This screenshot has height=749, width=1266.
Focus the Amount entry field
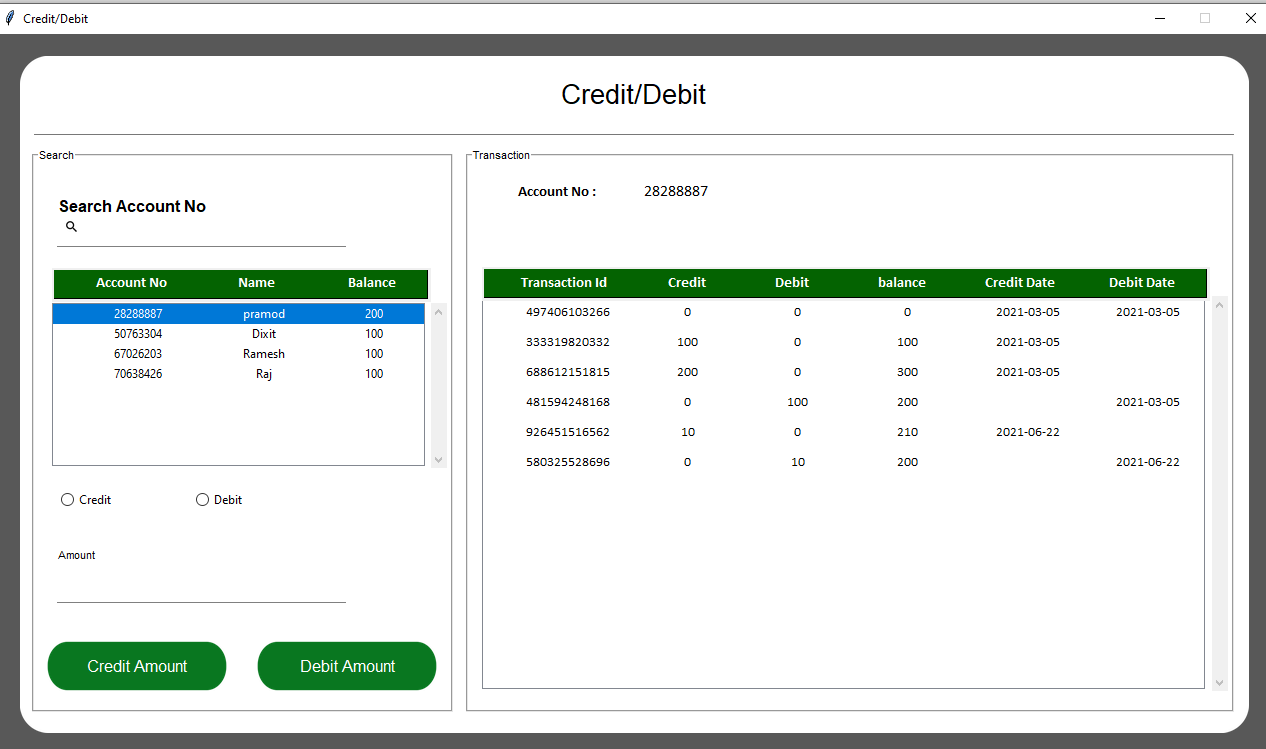[201, 587]
